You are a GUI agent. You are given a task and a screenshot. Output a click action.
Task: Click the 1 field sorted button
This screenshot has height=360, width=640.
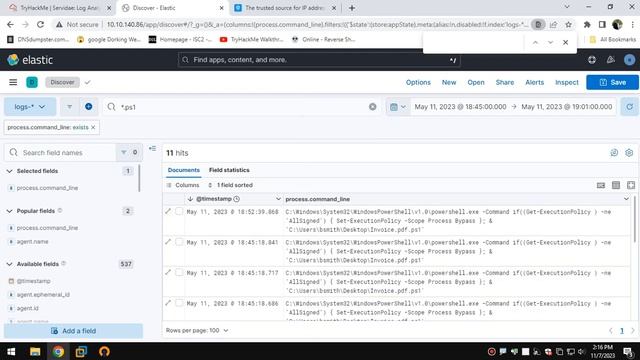pos(231,185)
